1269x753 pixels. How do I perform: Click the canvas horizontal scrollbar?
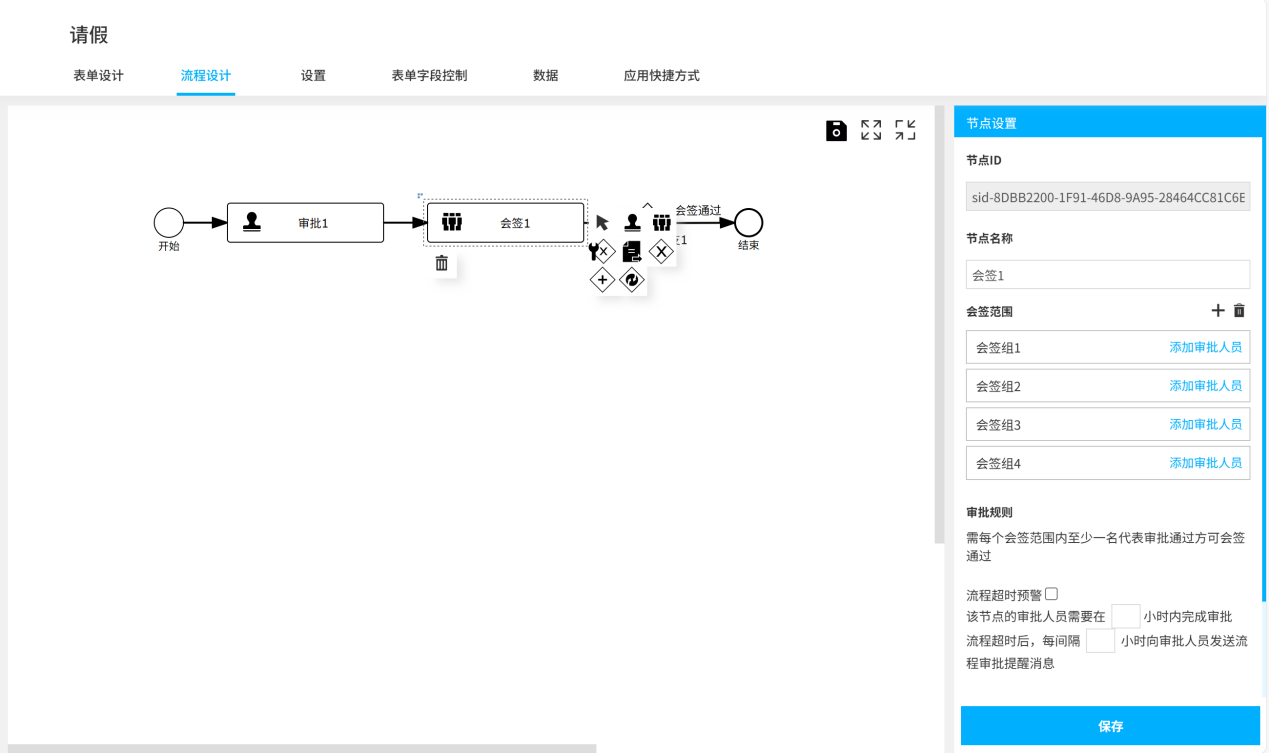click(302, 748)
